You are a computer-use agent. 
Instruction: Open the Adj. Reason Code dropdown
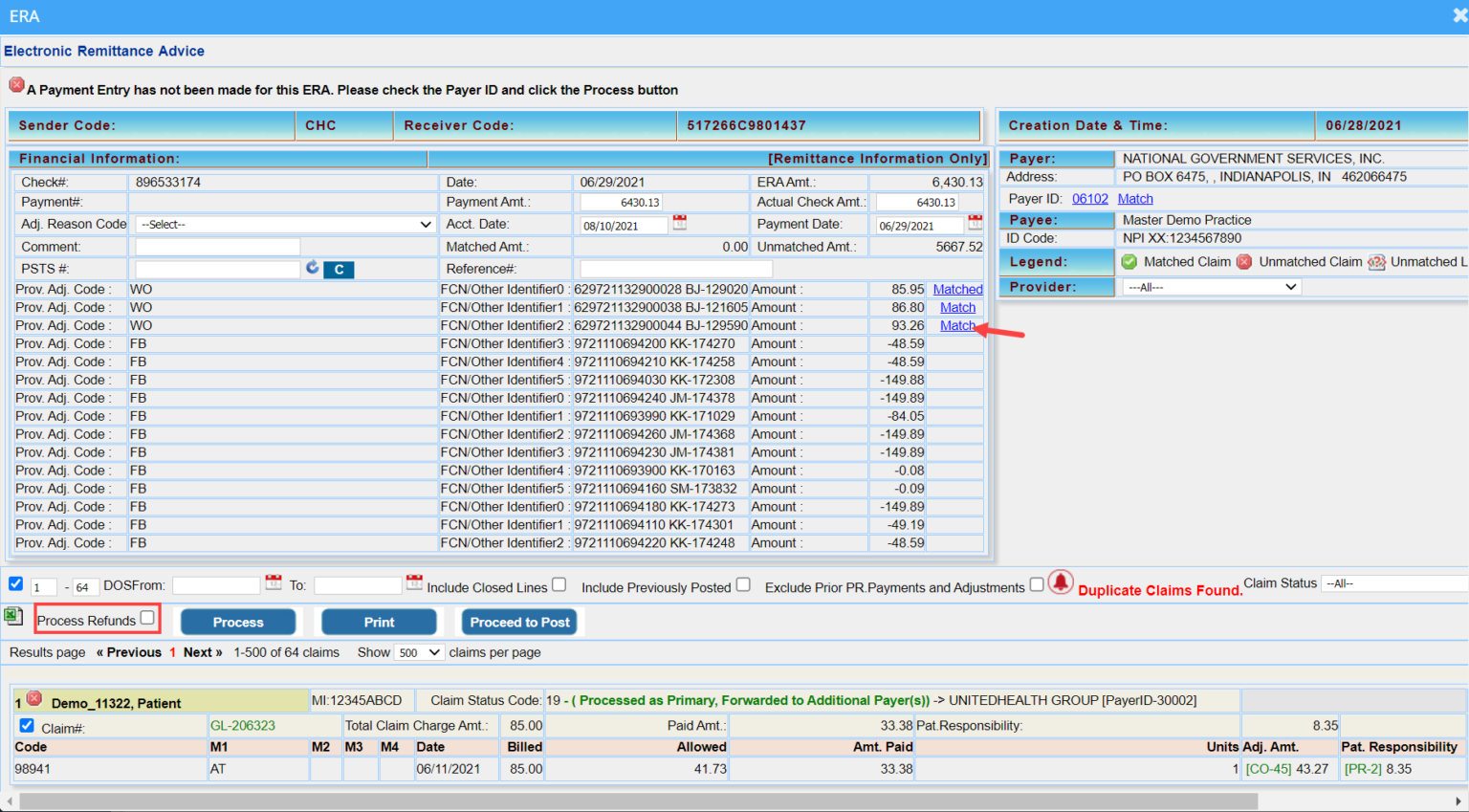pyautogui.click(x=283, y=224)
